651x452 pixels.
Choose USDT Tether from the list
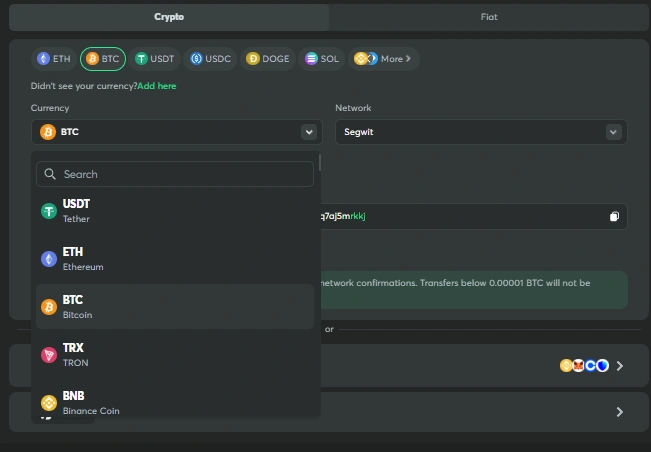(175, 211)
